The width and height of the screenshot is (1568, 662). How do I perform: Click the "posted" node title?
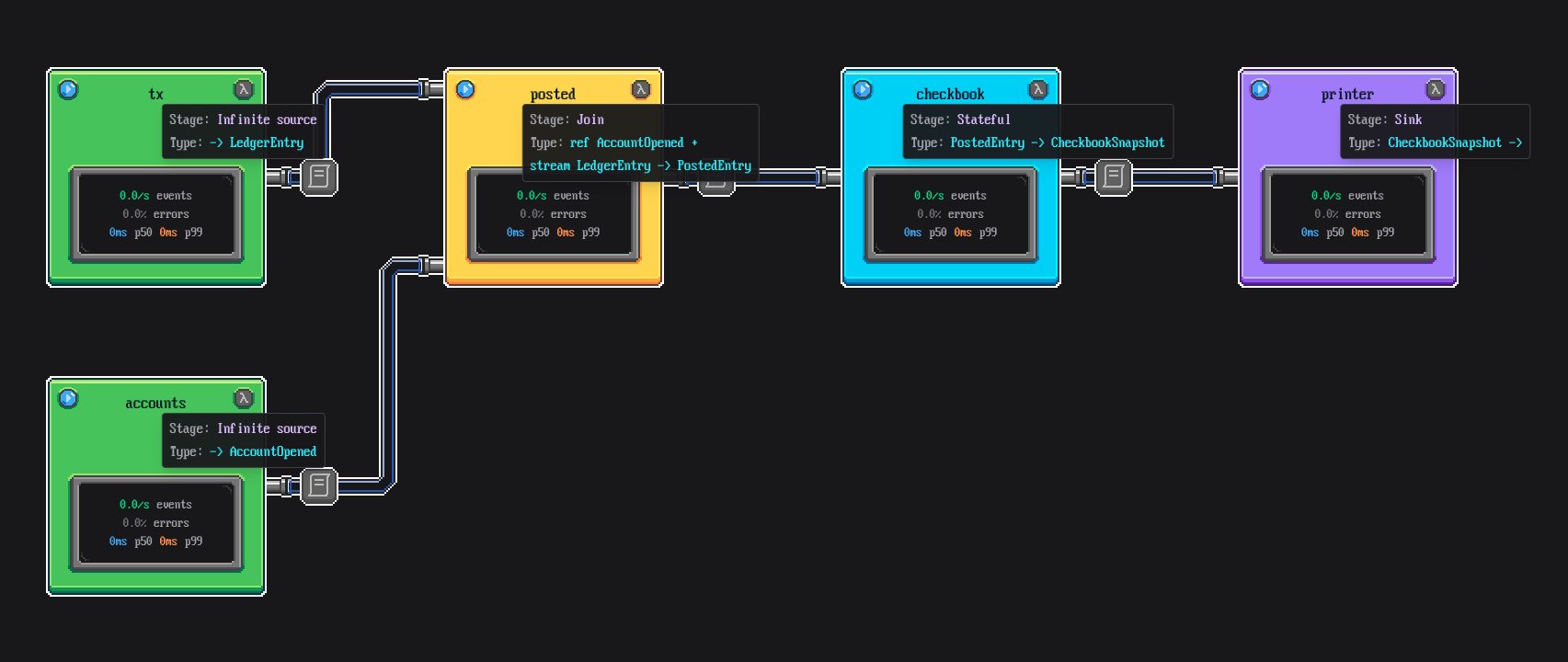pos(553,94)
